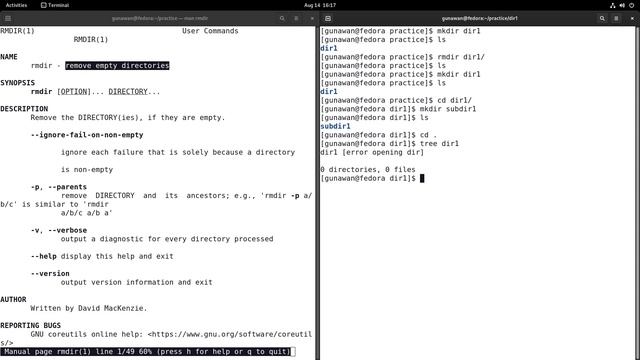Screen dimensions: 640x360
Task: Click the cursor at the last dir1 prompt
Action: click(x=422, y=178)
